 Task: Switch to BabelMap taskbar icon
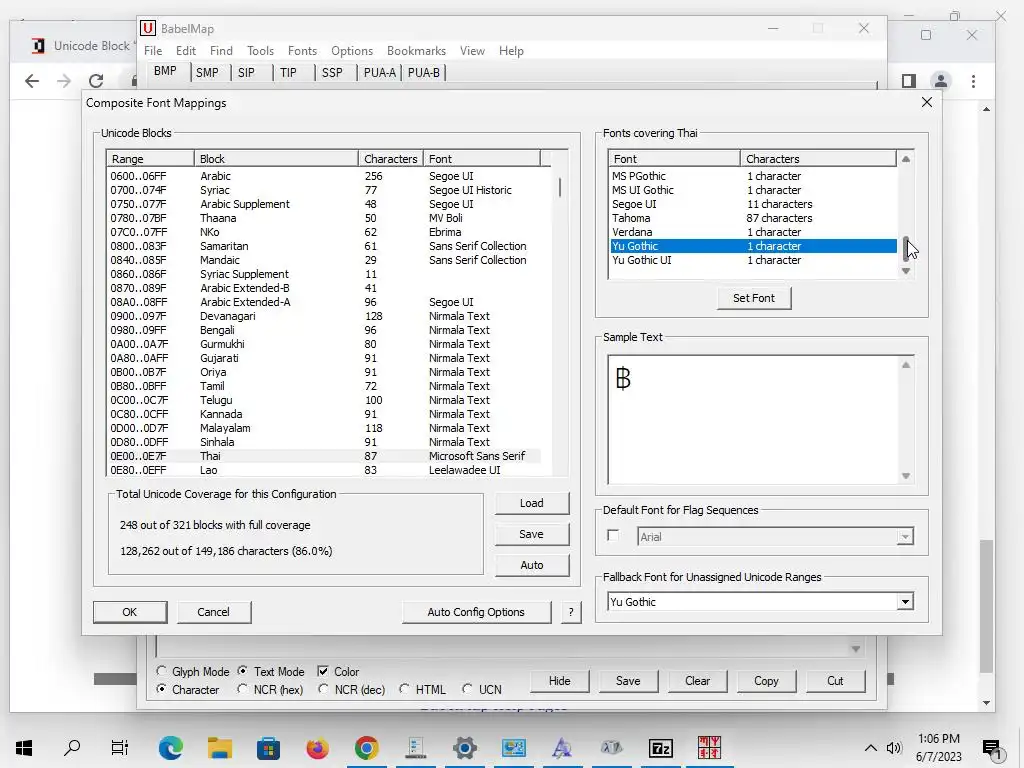709,748
